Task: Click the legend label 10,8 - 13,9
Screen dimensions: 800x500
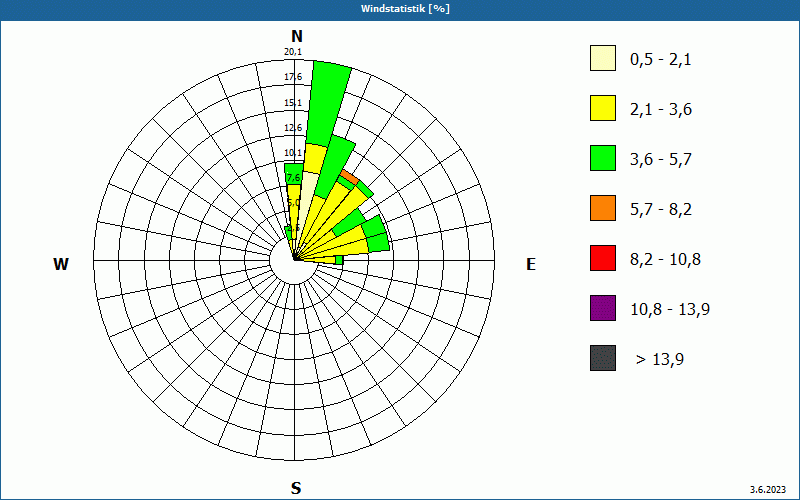Action: (670, 310)
